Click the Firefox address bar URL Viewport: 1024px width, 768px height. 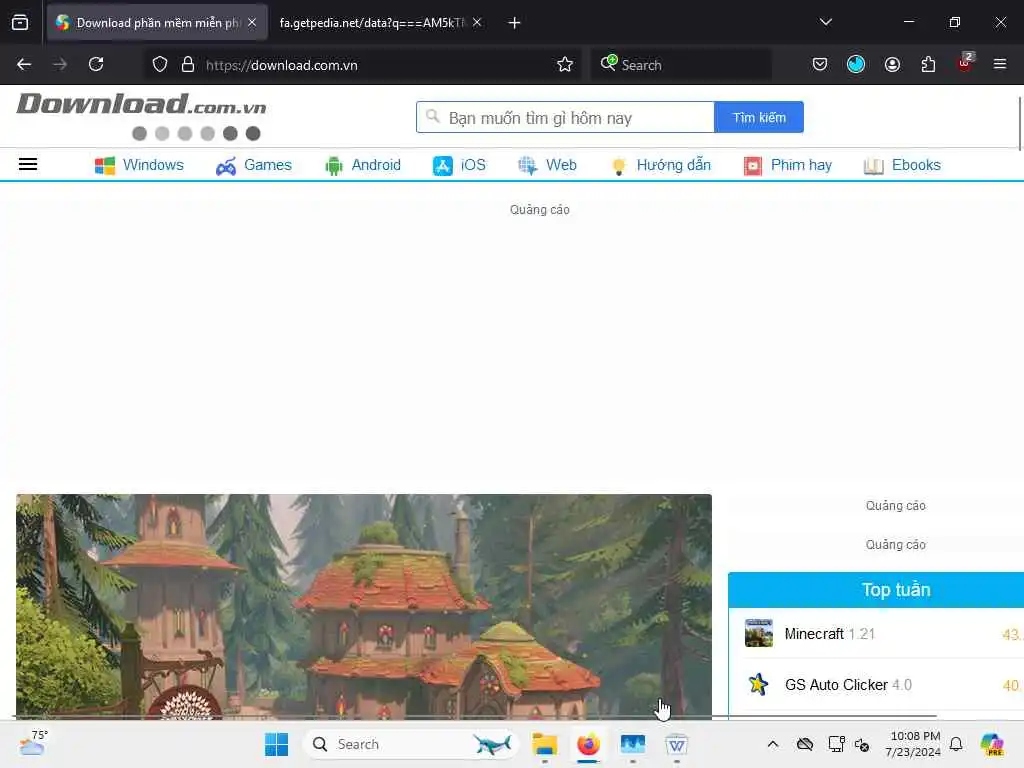281,65
